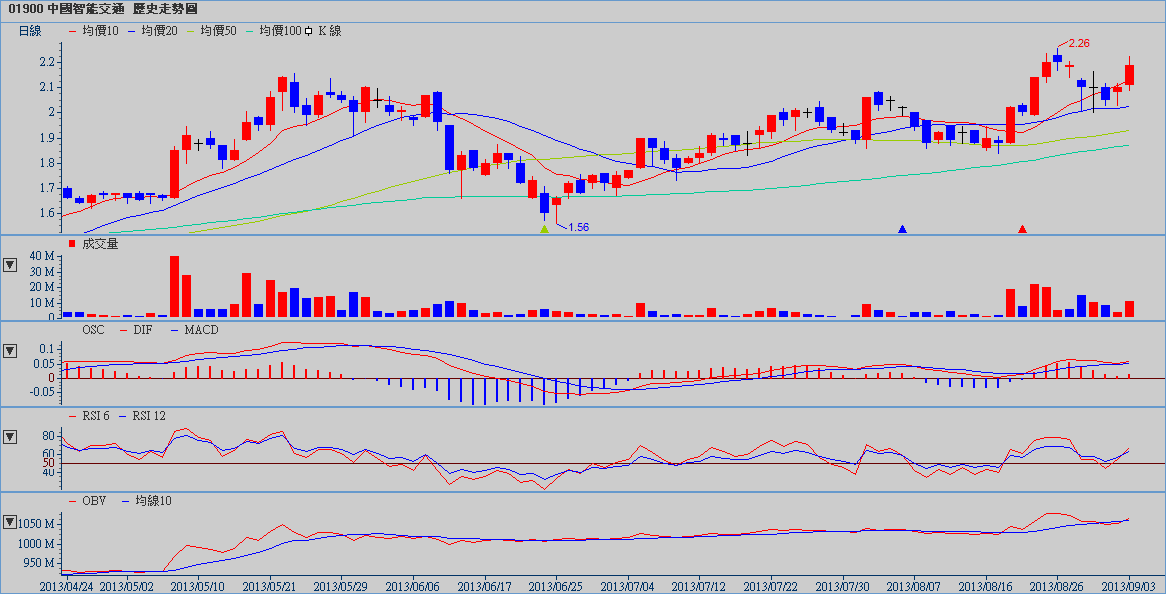Viewport: 1166px width, 594px height.
Task: Open the MACD panel dropdown arrow
Action: click(x=11, y=351)
